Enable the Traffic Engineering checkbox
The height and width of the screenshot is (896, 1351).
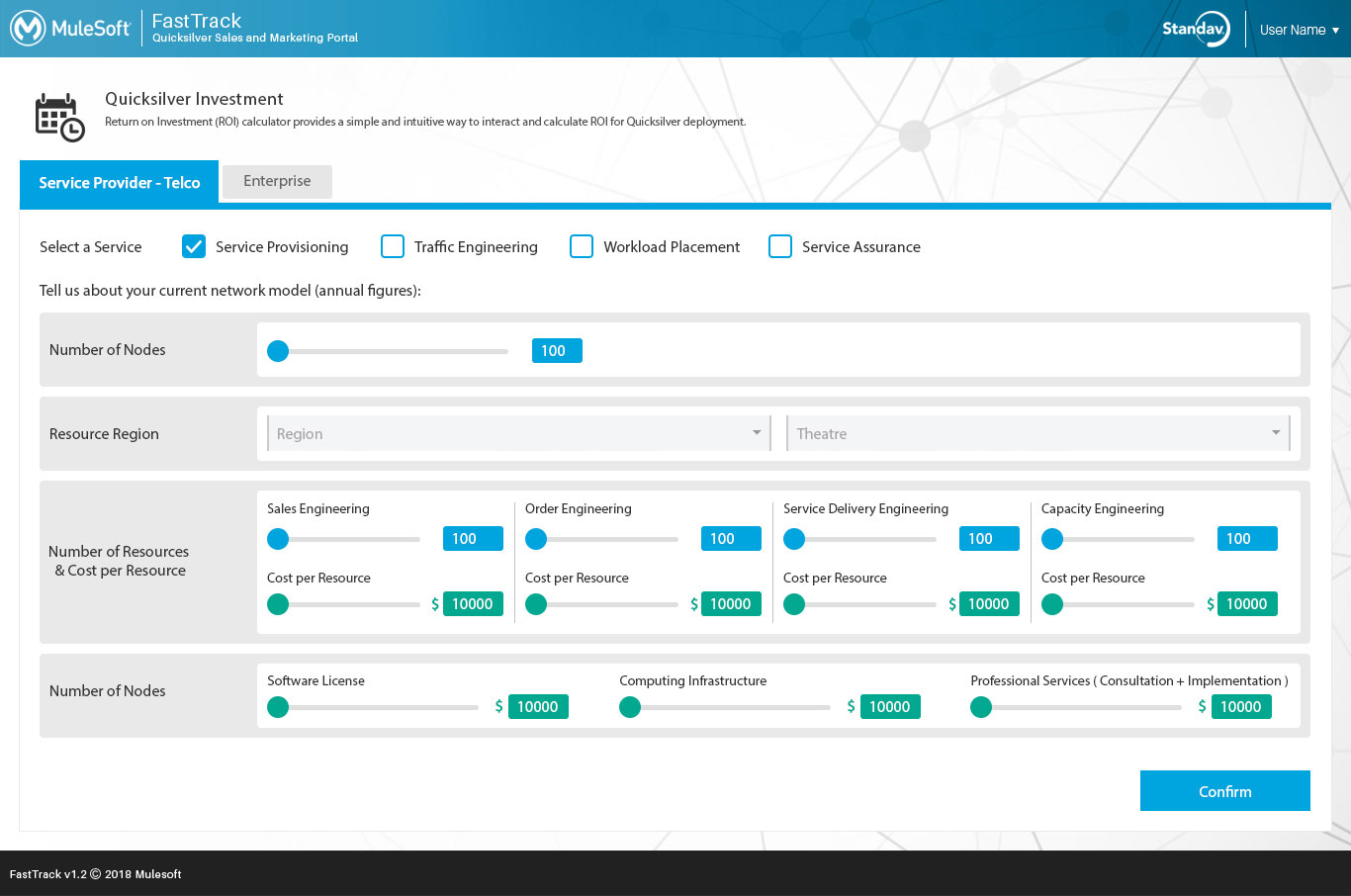(393, 247)
